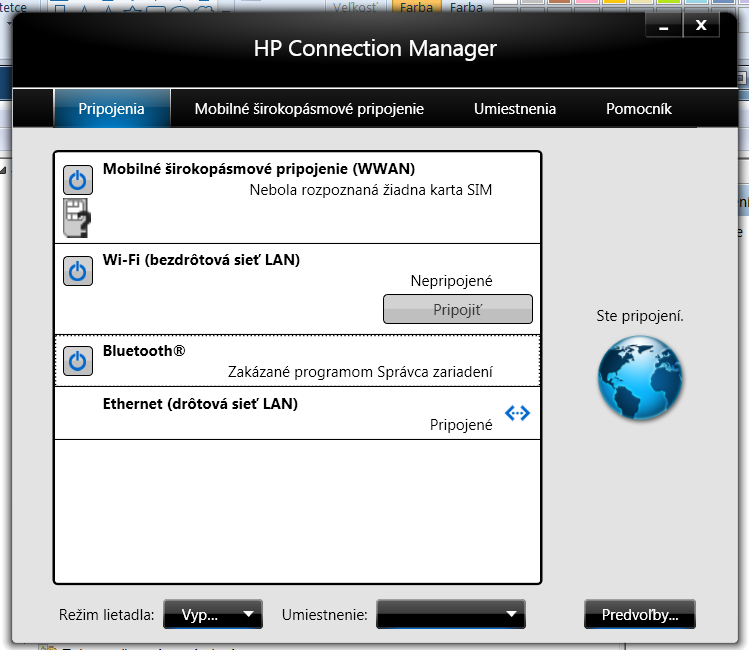Click the 'Nepripojené' Wi-Fi status text

[451, 281]
